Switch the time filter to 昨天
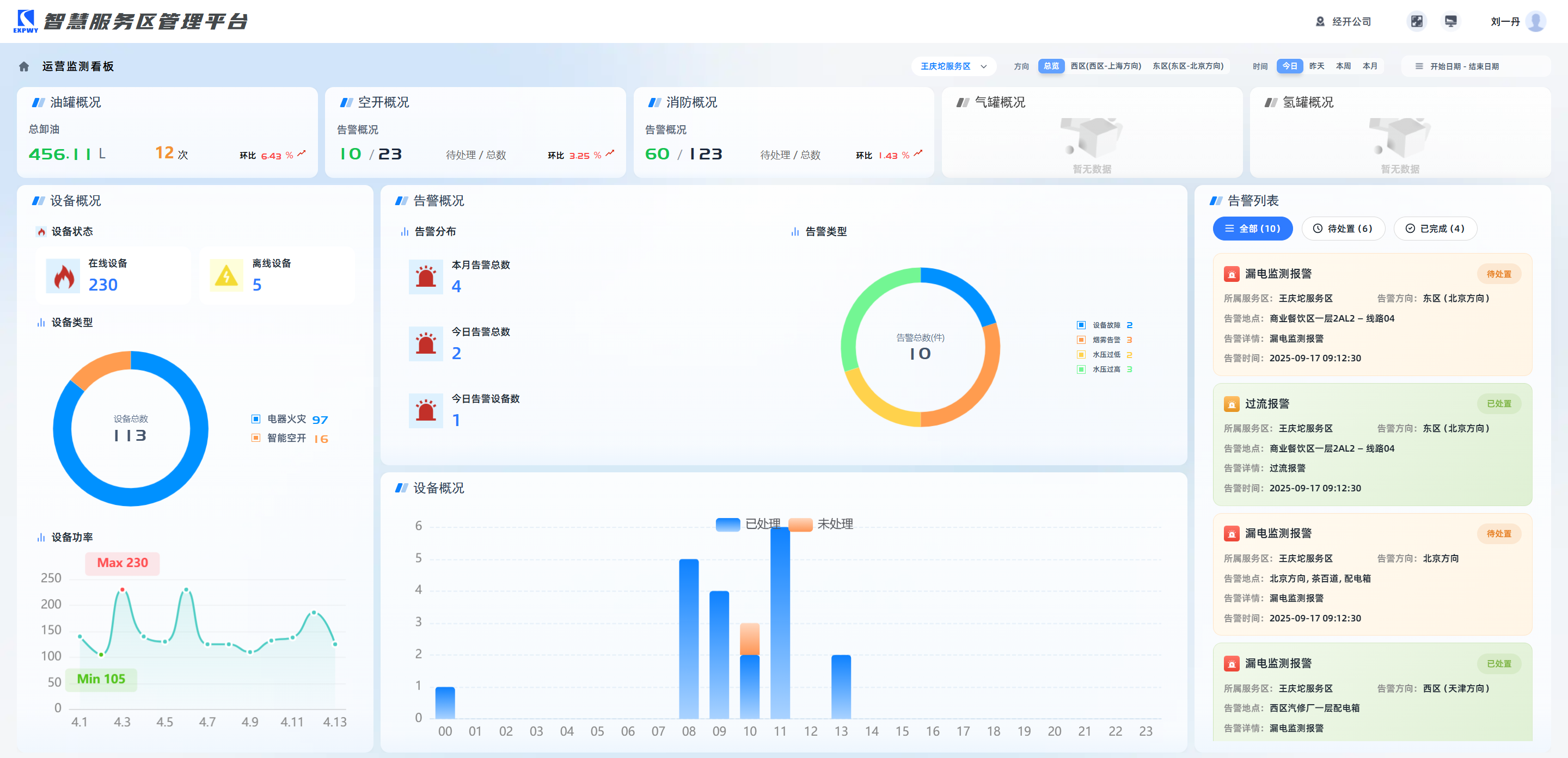1568x758 pixels. [x=1316, y=66]
